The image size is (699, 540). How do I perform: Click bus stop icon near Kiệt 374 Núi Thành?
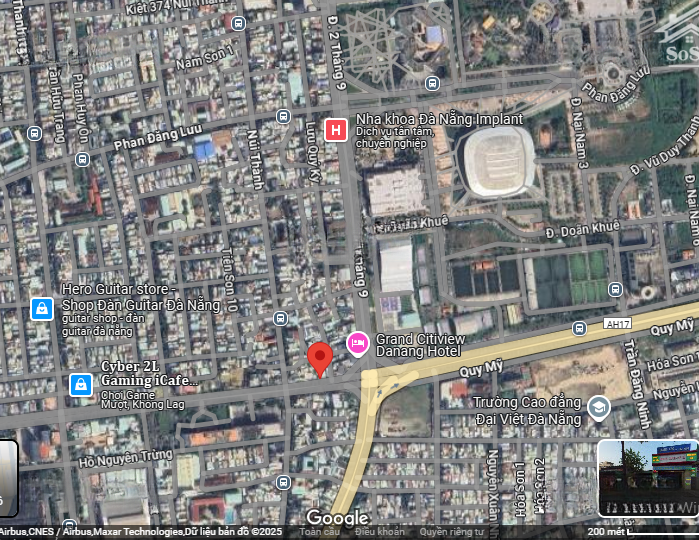tap(238, 23)
